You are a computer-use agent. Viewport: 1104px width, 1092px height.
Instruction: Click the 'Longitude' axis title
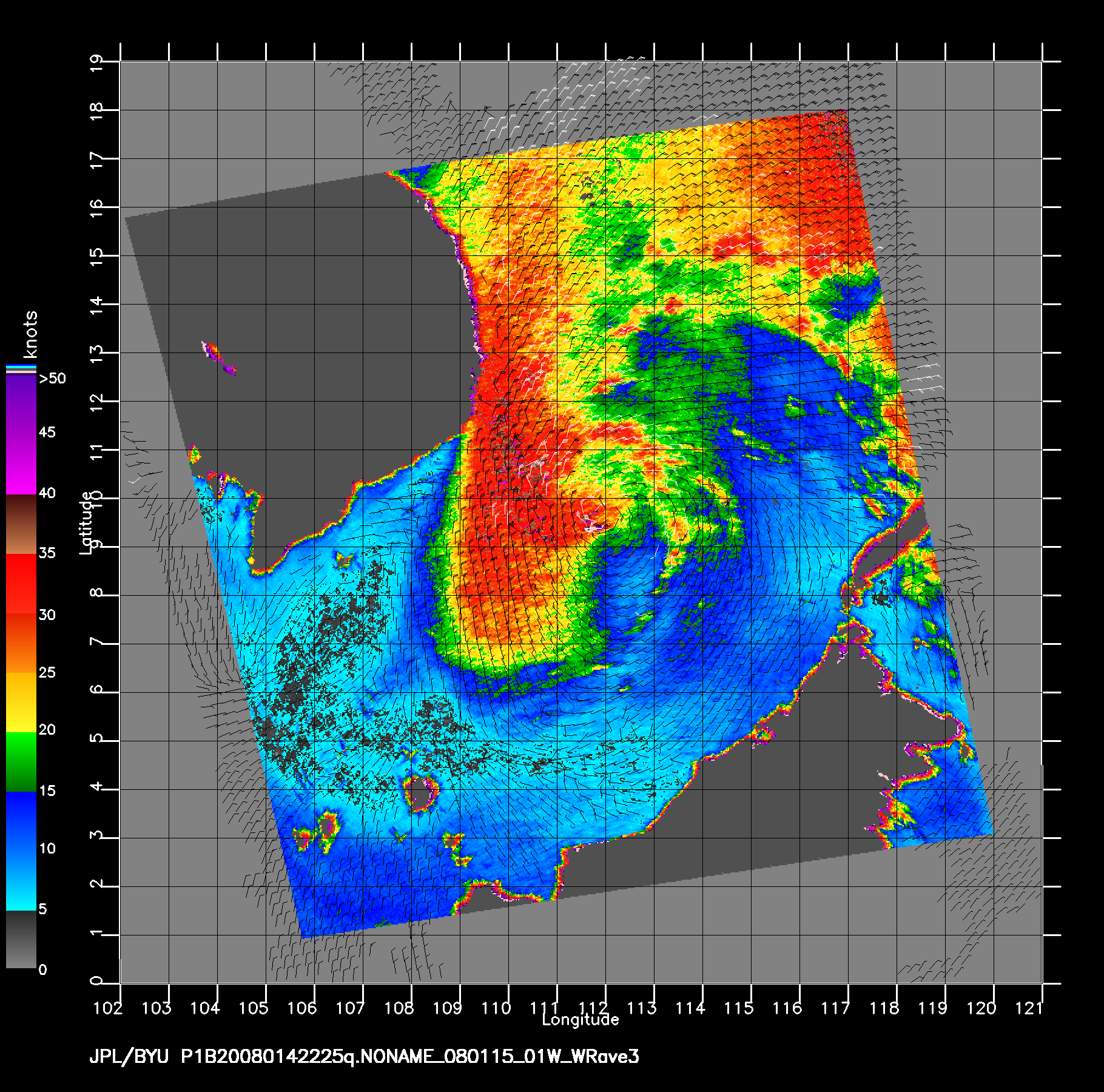(x=581, y=1020)
